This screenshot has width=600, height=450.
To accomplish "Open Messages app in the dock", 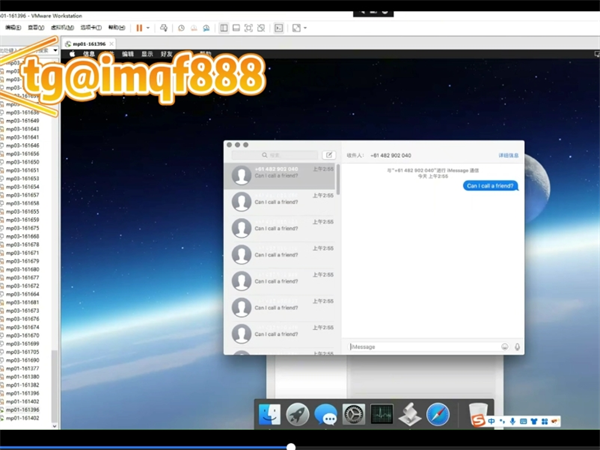I will (325, 414).
